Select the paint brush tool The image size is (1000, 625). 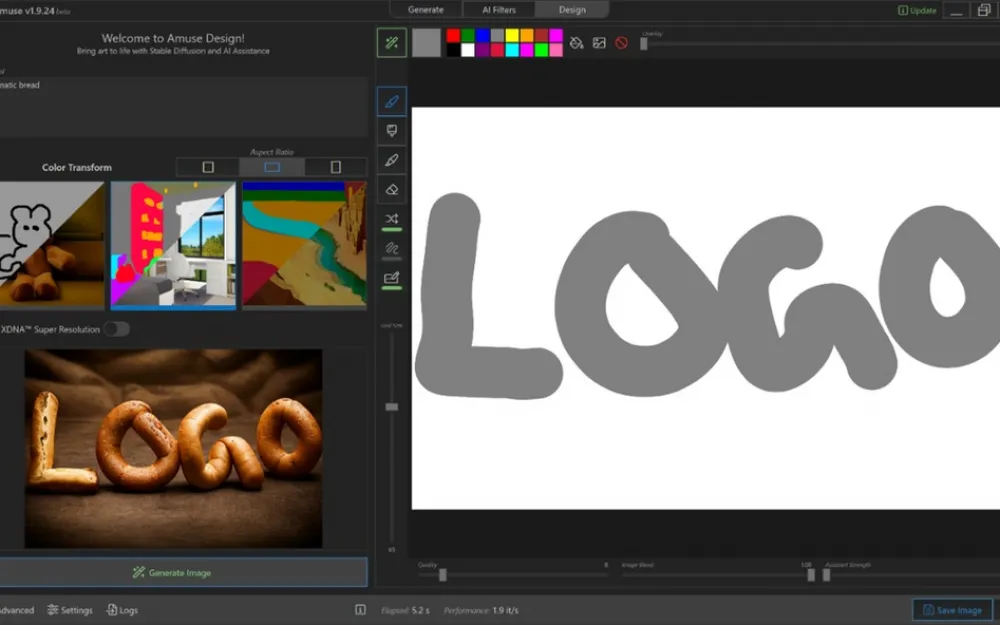point(392,101)
